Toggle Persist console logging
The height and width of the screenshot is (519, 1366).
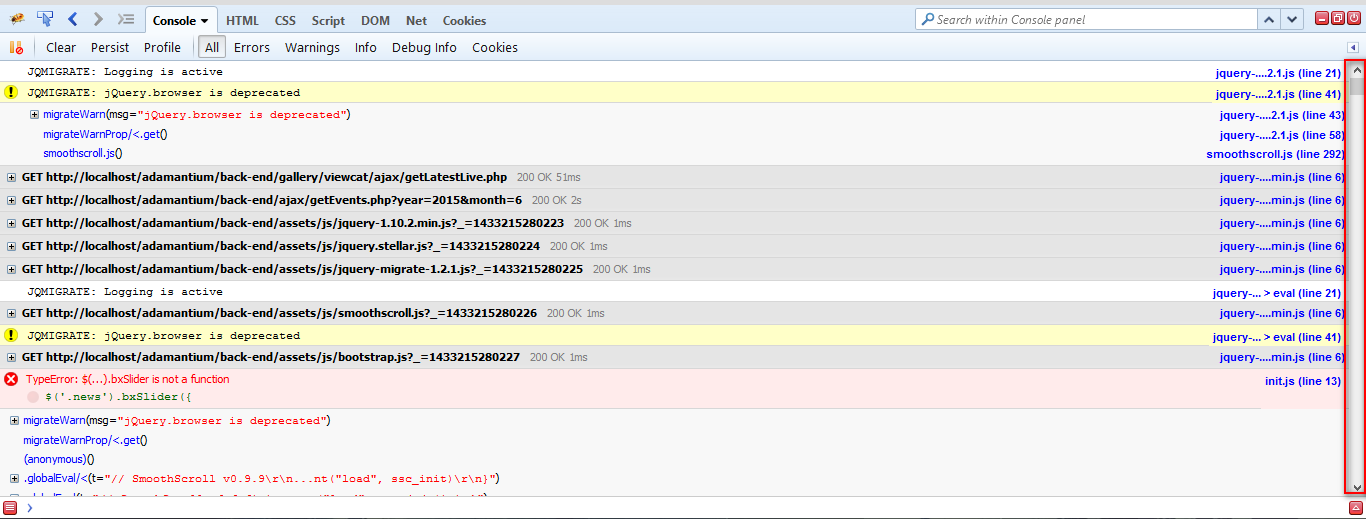(x=110, y=47)
